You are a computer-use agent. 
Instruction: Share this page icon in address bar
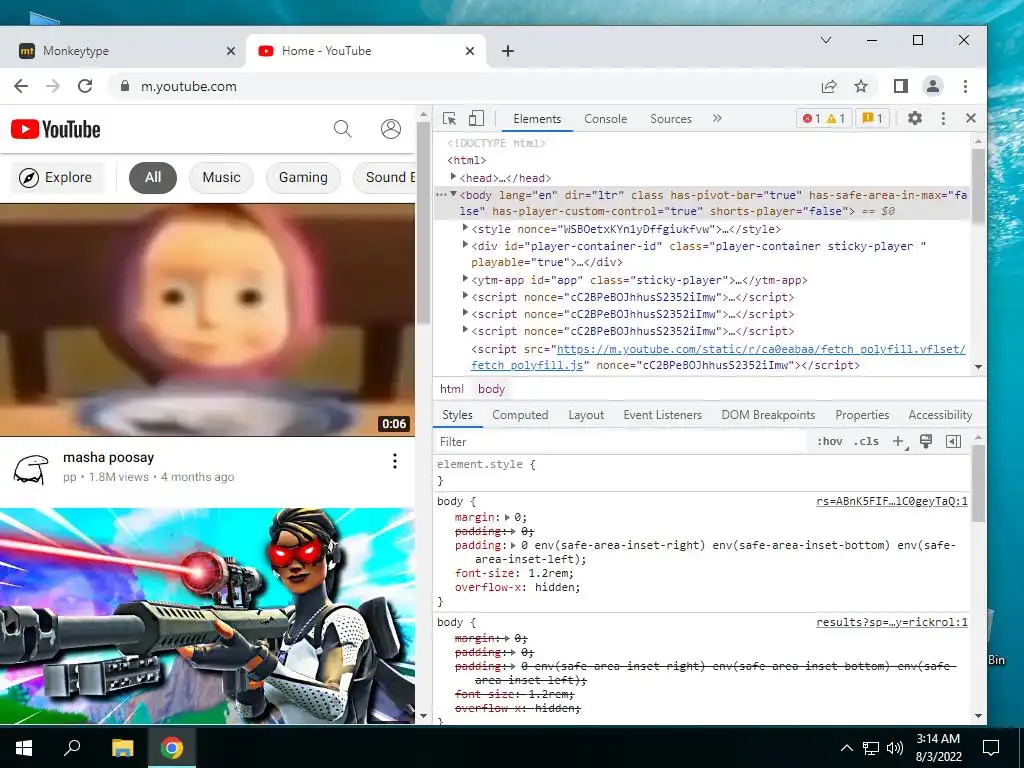pos(829,86)
